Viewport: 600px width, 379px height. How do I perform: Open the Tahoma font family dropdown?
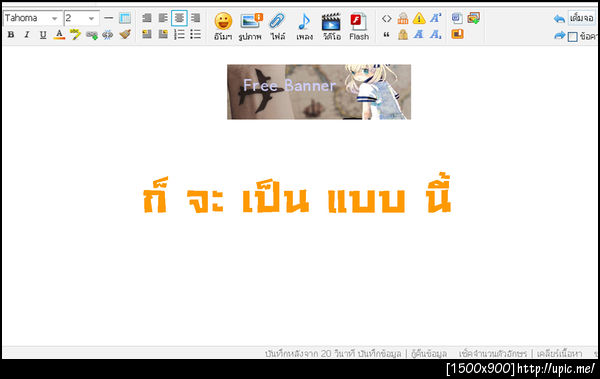click(33, 18)
